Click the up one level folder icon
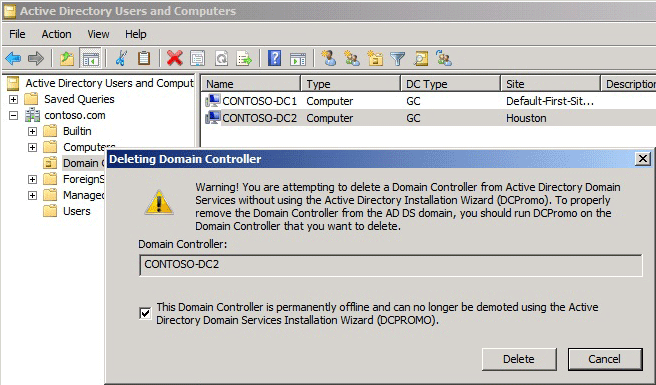This screenshot has width=656, height=385. [67, 58]
